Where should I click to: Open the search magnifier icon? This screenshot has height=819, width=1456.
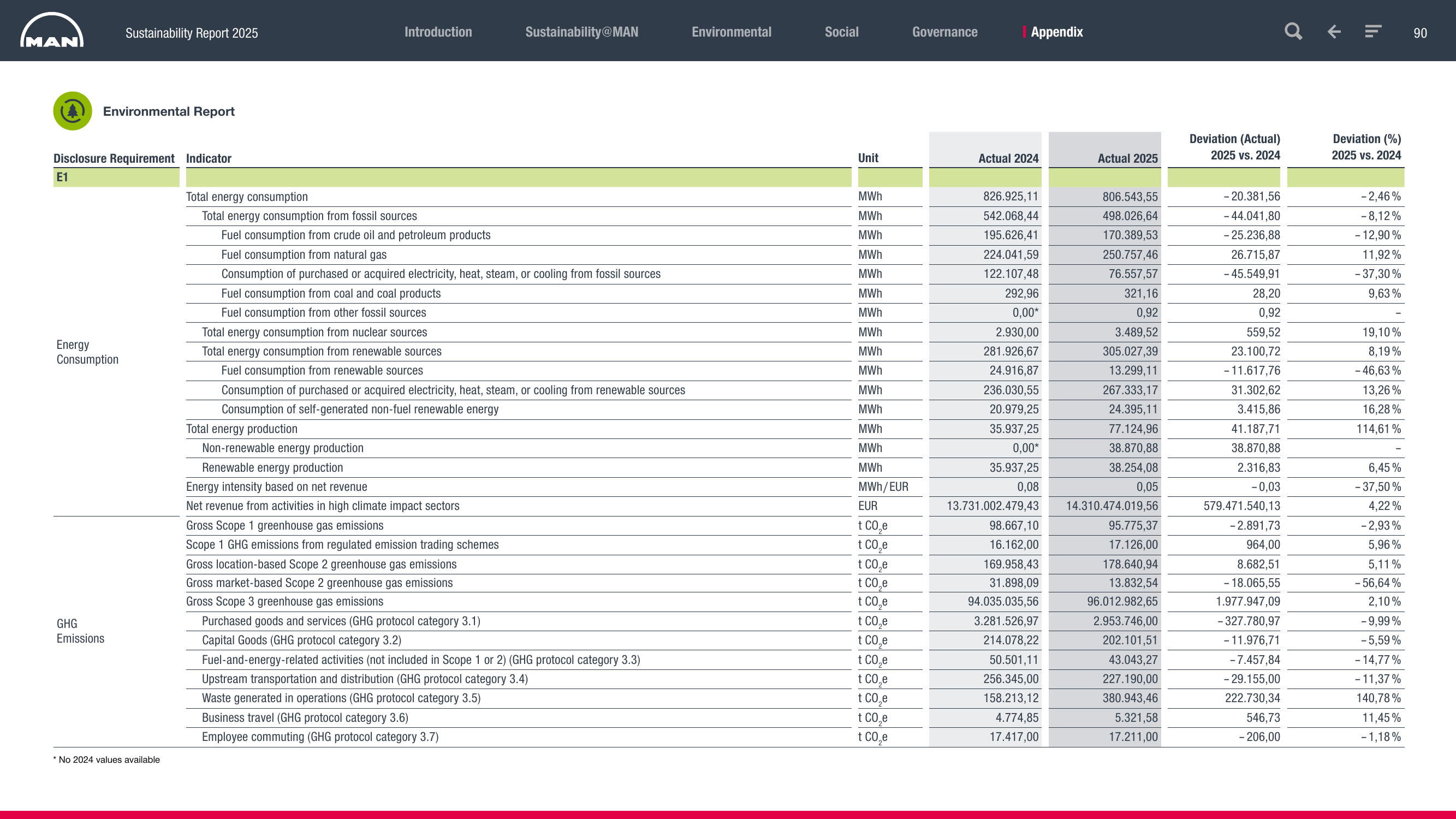(1293, 31)
